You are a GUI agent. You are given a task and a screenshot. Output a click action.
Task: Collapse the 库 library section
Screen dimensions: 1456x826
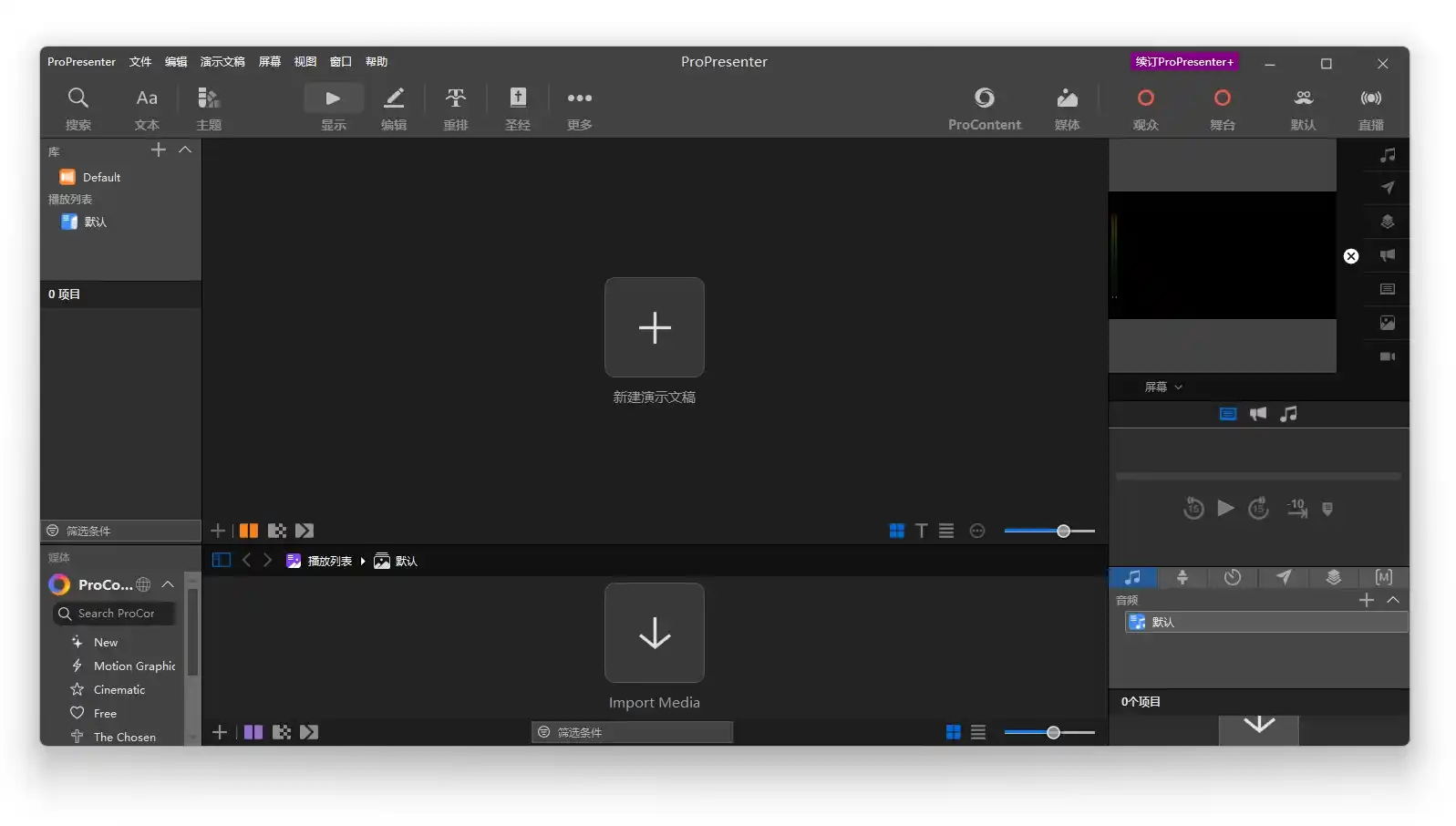(185, 150)
